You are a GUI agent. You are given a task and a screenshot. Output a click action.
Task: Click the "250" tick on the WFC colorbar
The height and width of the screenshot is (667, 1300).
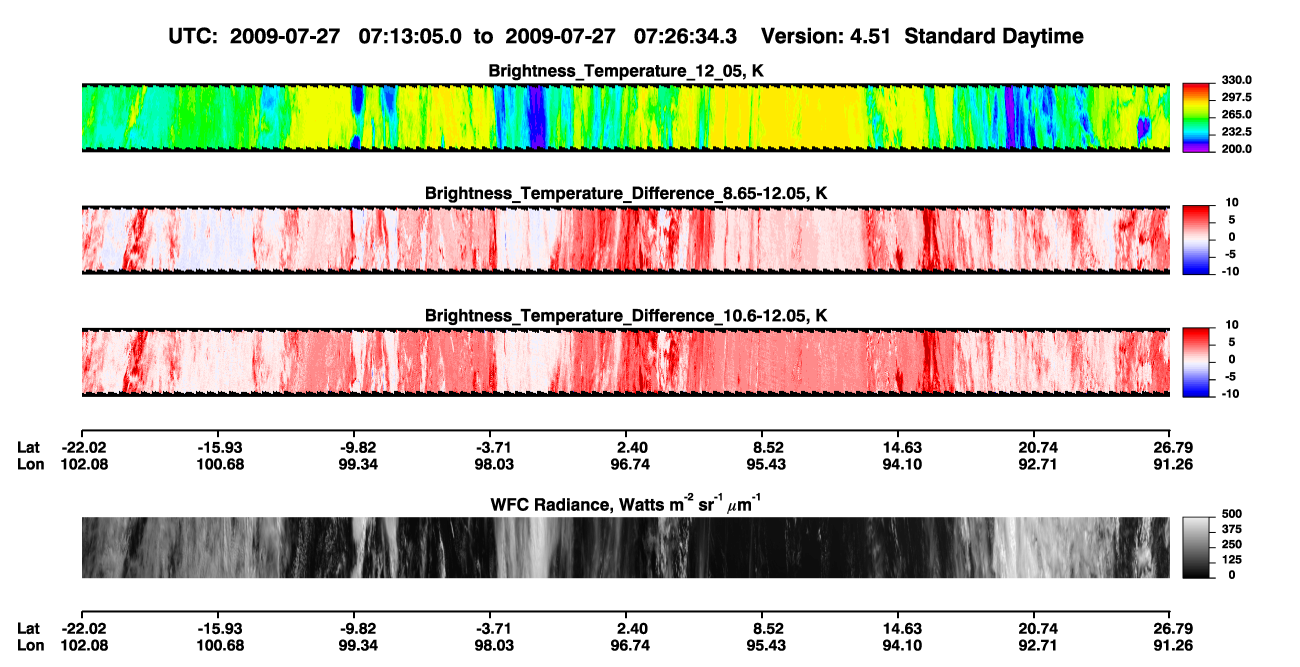(x=1232, y=543)
